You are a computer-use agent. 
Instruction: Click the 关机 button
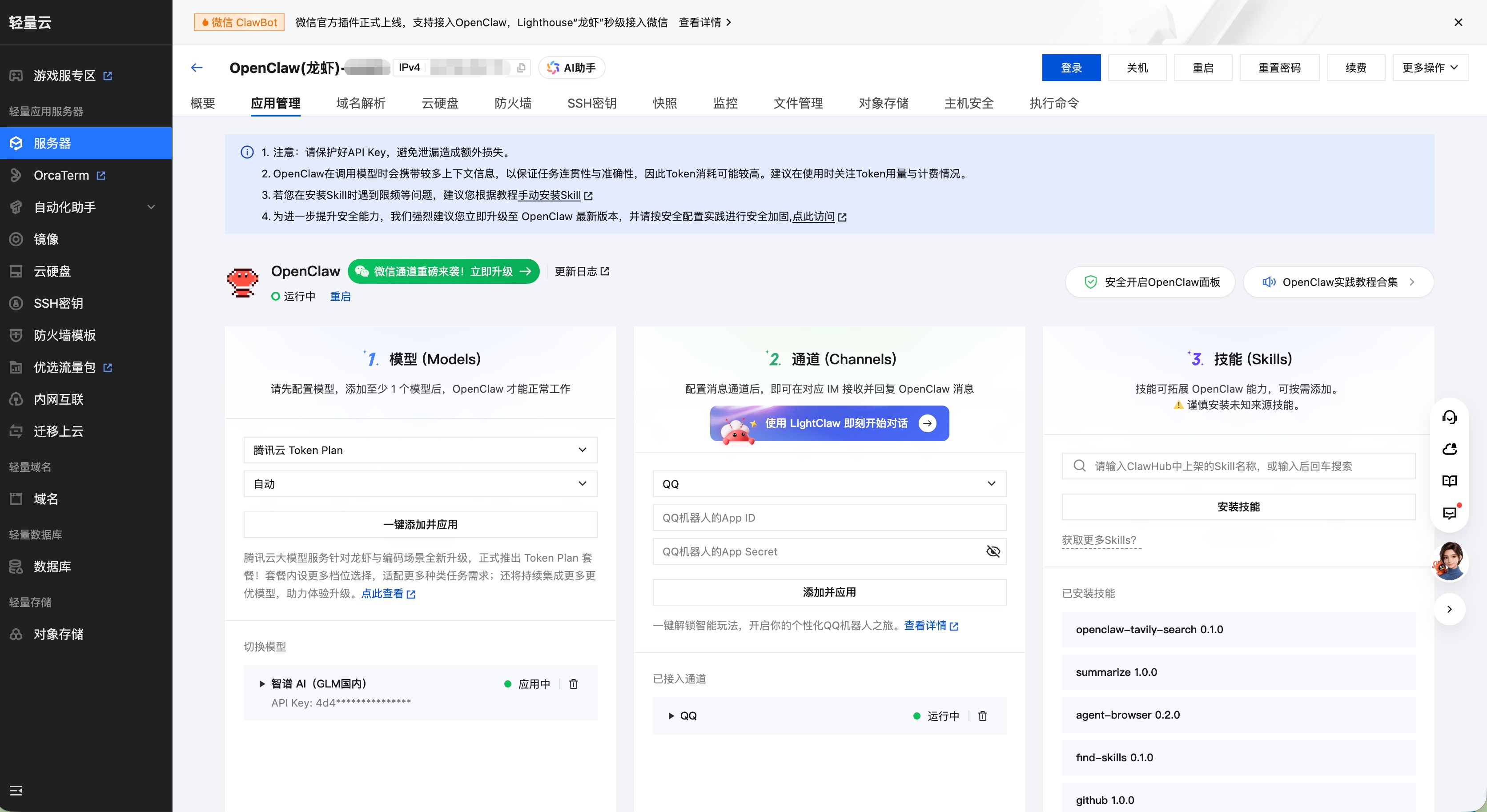[x=1137, y=68]
